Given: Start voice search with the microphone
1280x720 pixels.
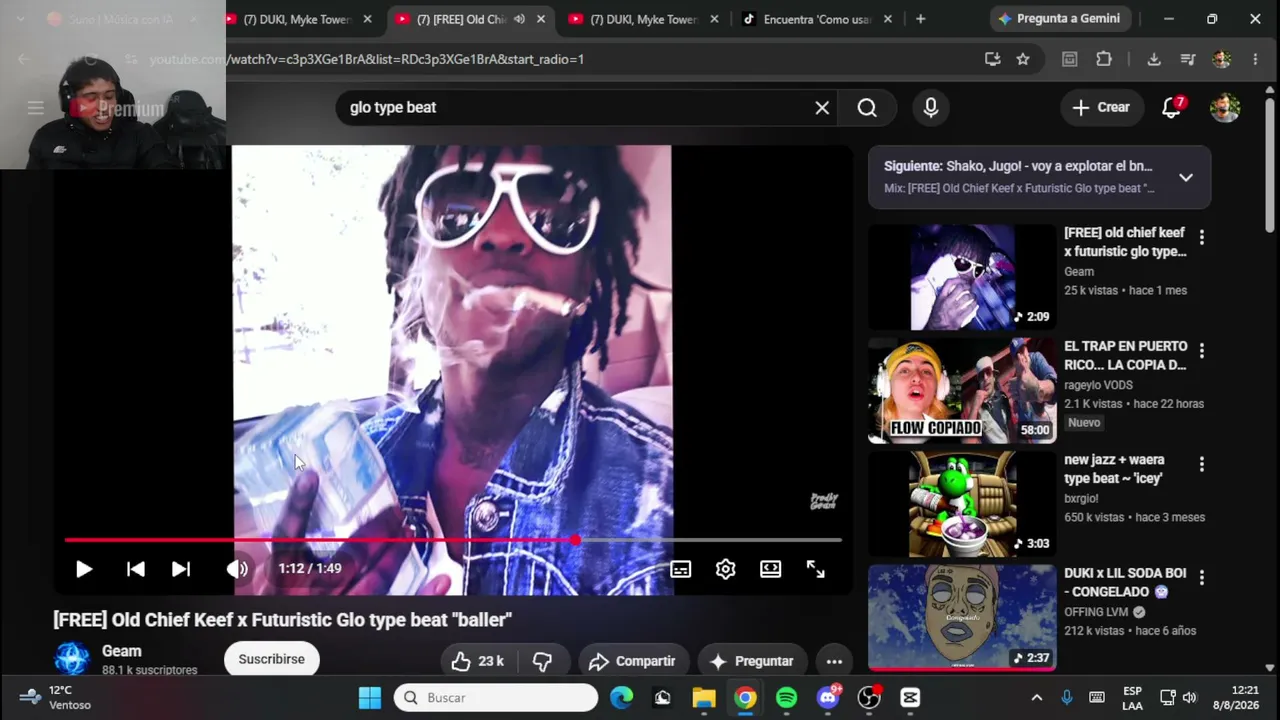Looking at the screenshot, I should (931, 108).
